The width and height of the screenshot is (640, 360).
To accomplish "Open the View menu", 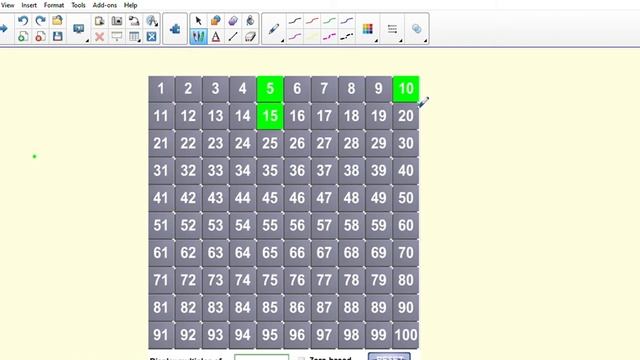I will click(7, 5).
